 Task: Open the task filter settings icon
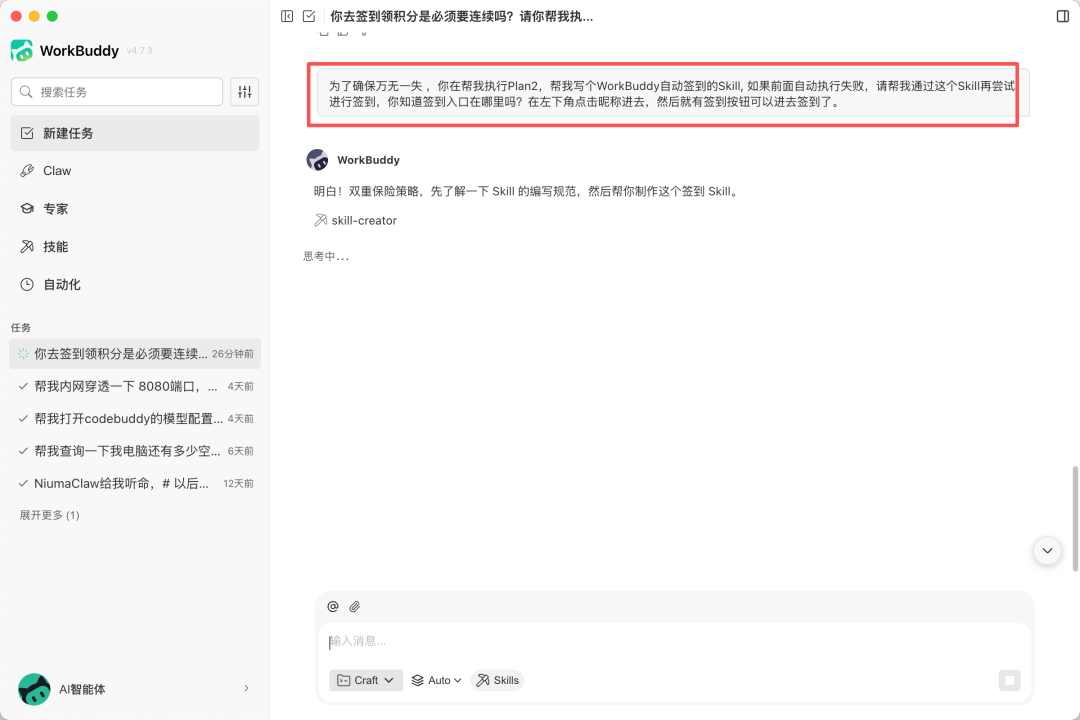[245, 92]
